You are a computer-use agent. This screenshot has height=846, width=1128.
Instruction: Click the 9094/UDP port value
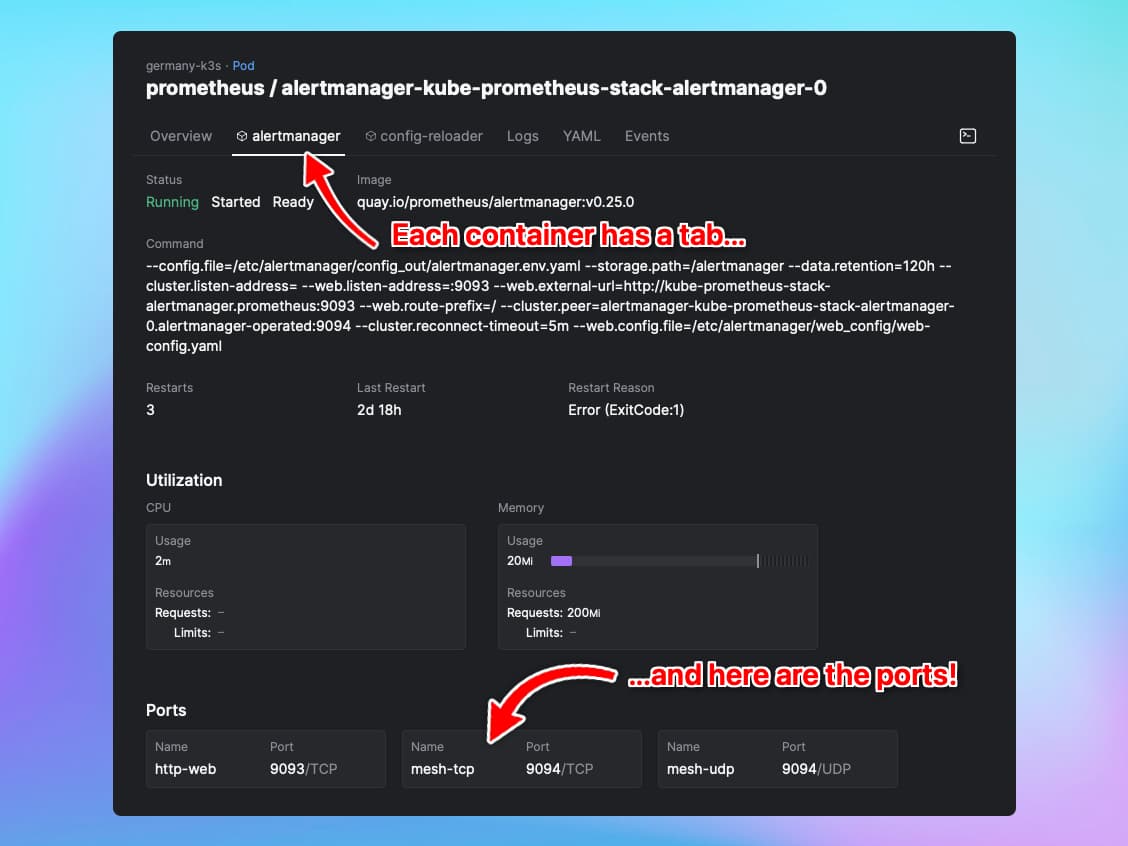[x=817, y=769]
